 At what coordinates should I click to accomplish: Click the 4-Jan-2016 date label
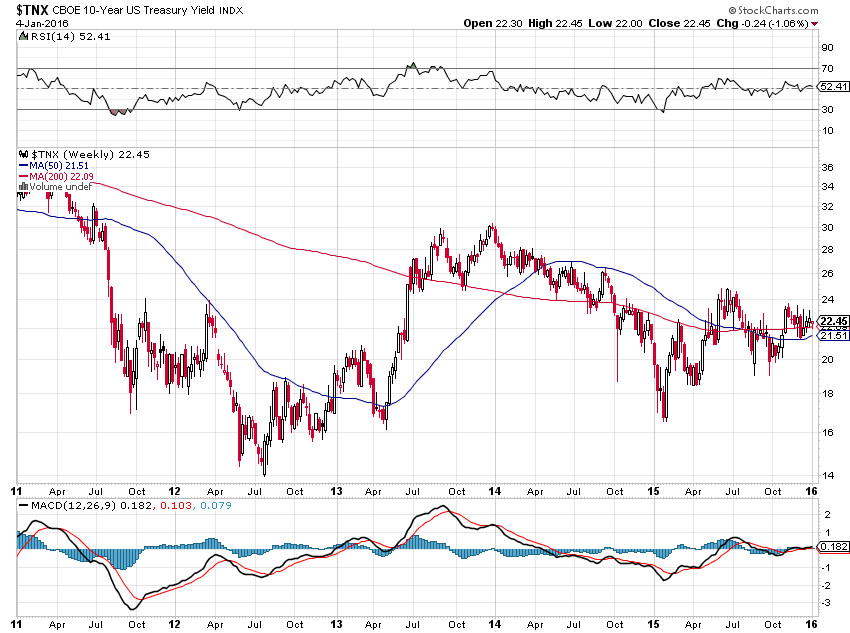38,23
